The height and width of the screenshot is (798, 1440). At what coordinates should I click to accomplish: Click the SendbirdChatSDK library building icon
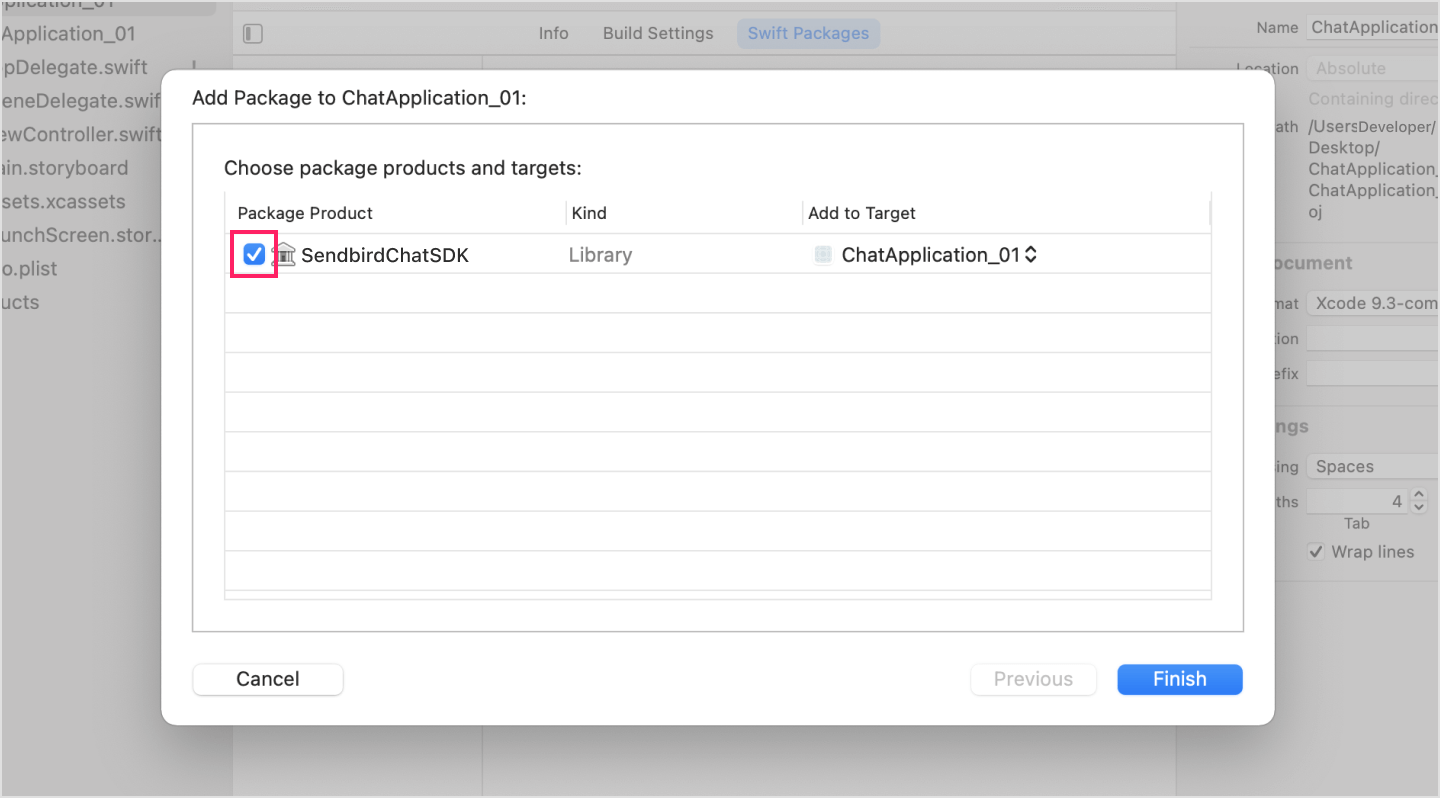pyautogui.click(x=284, y=255)
